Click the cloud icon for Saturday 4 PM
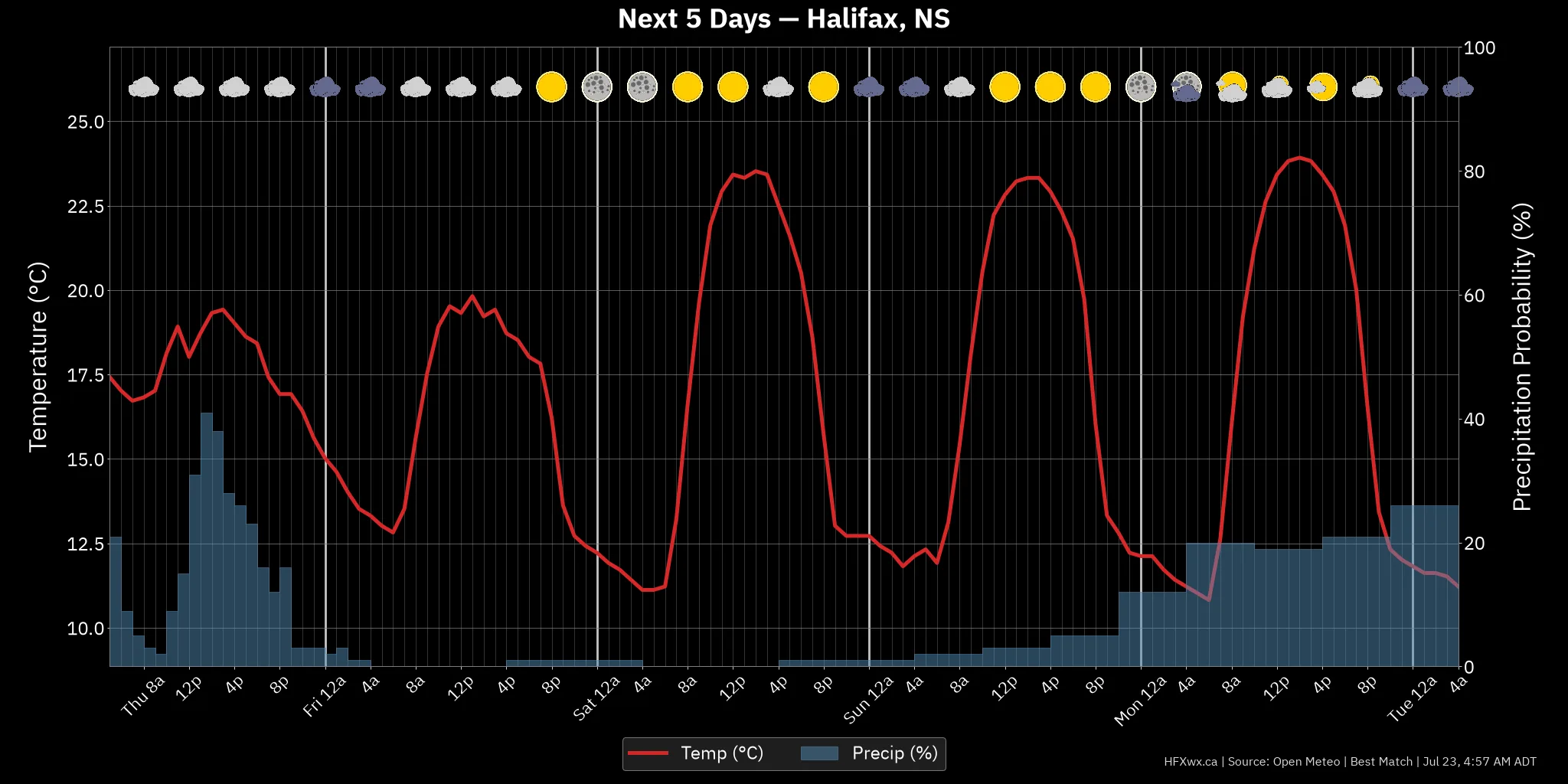The width and height of the screenshot is (1568, 784). click(778, 87)
